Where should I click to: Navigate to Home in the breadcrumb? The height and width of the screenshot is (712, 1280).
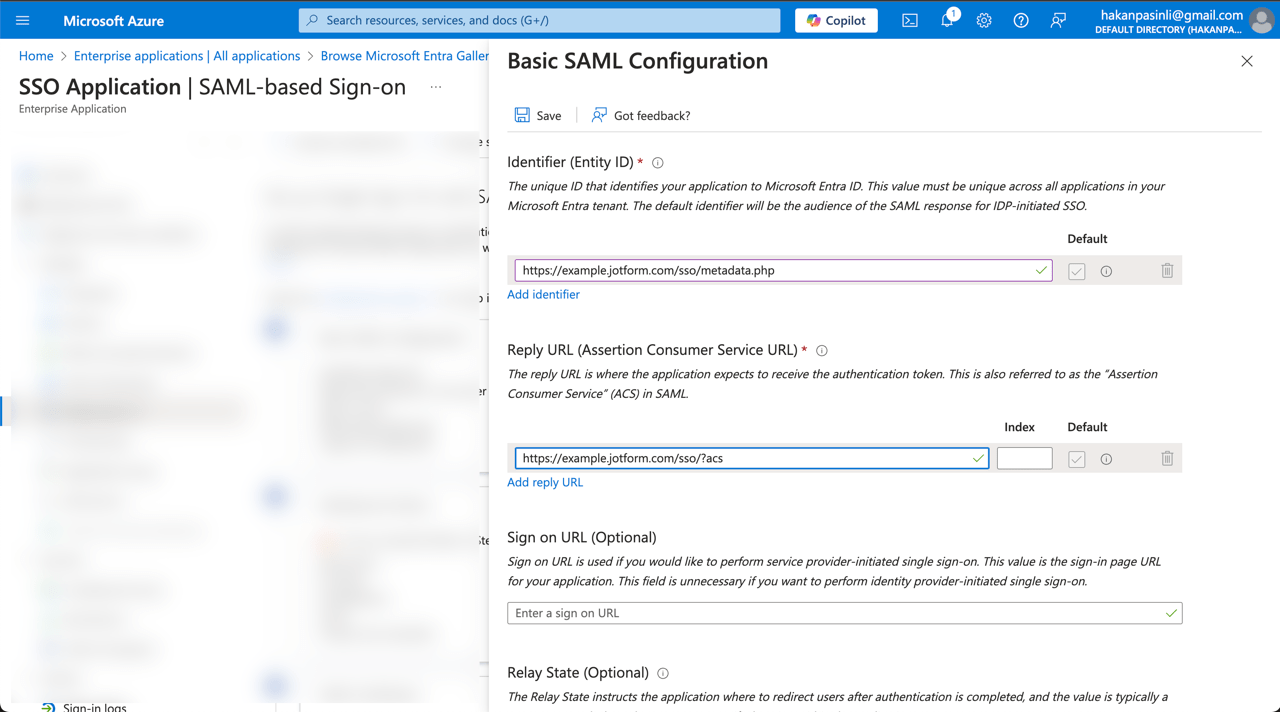(36, 56)
